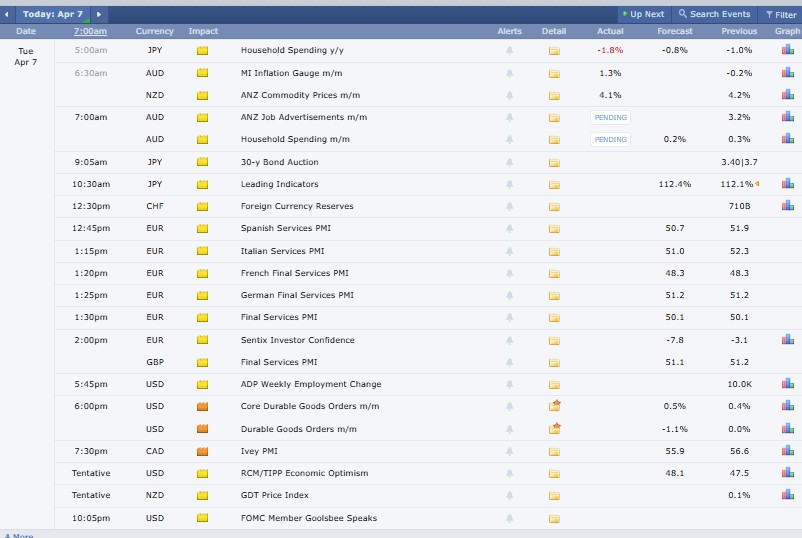Viewport: 802px width, 538px height.
Task: Open the Filter options
Action: coord(780,14)
